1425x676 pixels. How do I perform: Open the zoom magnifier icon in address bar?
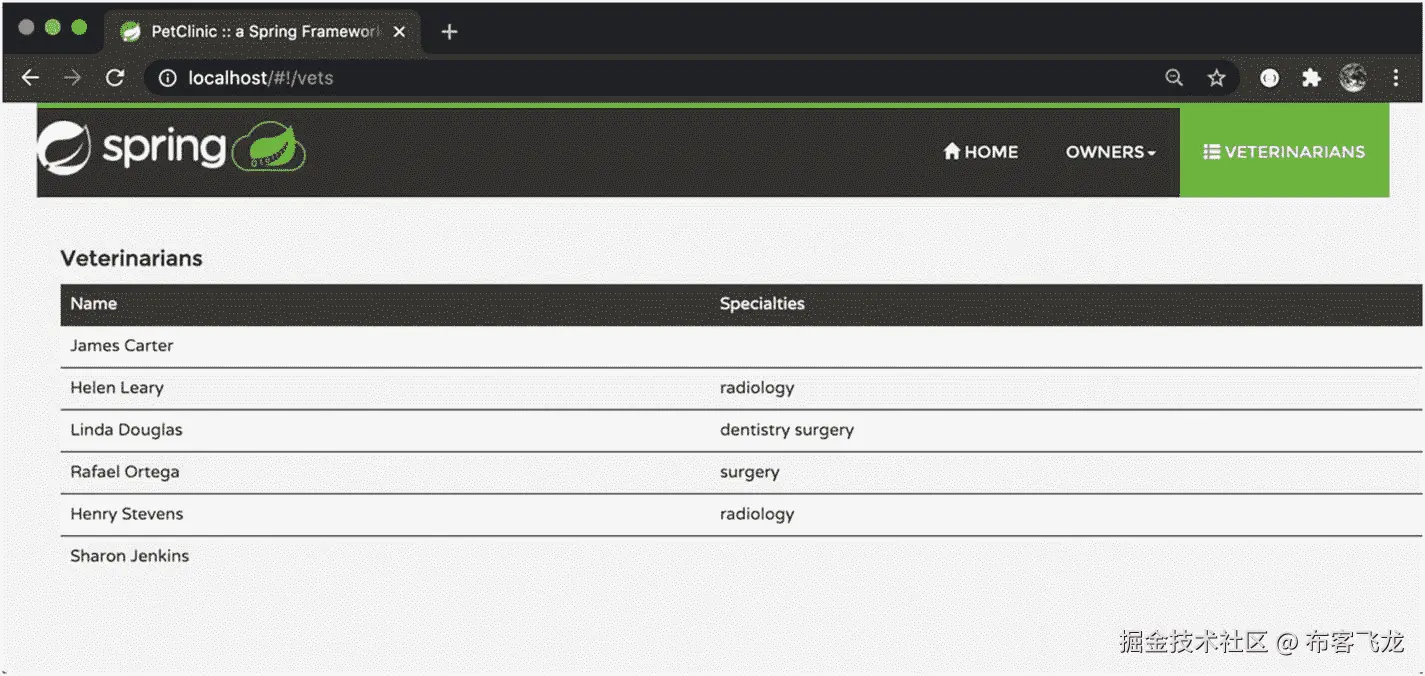[1174, 78]
